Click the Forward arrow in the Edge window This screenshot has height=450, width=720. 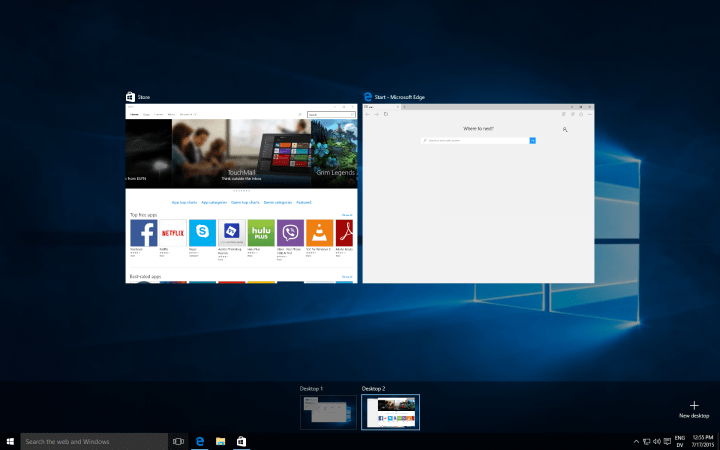(377, 114)
